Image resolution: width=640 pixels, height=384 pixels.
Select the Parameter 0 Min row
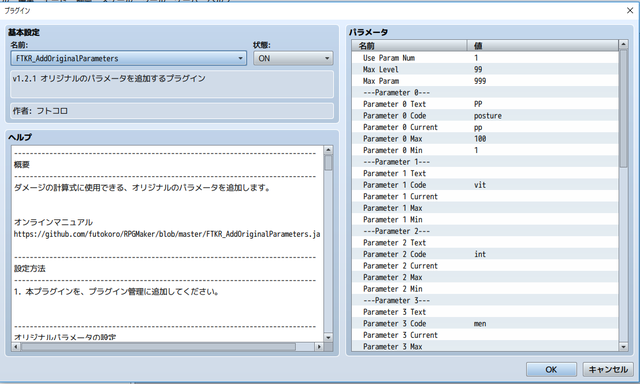coord(485,150)
